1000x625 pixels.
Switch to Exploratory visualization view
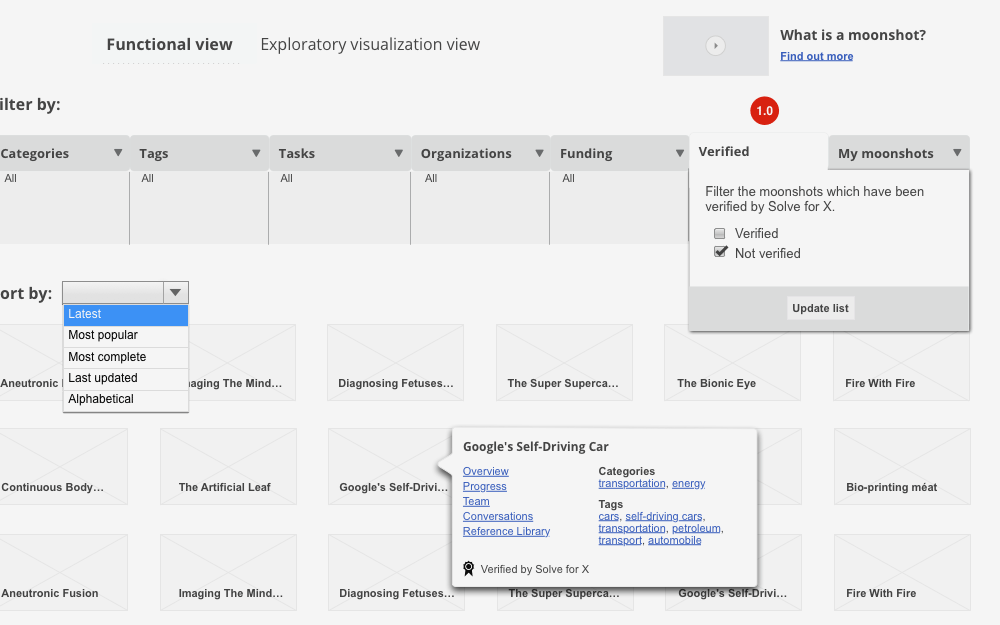coord(370,44)
